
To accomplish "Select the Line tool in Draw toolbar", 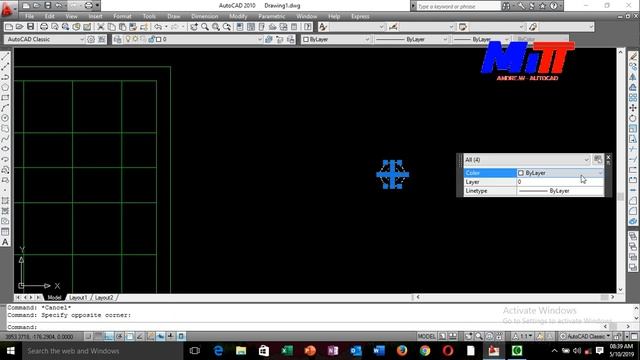I will point(5,56).
